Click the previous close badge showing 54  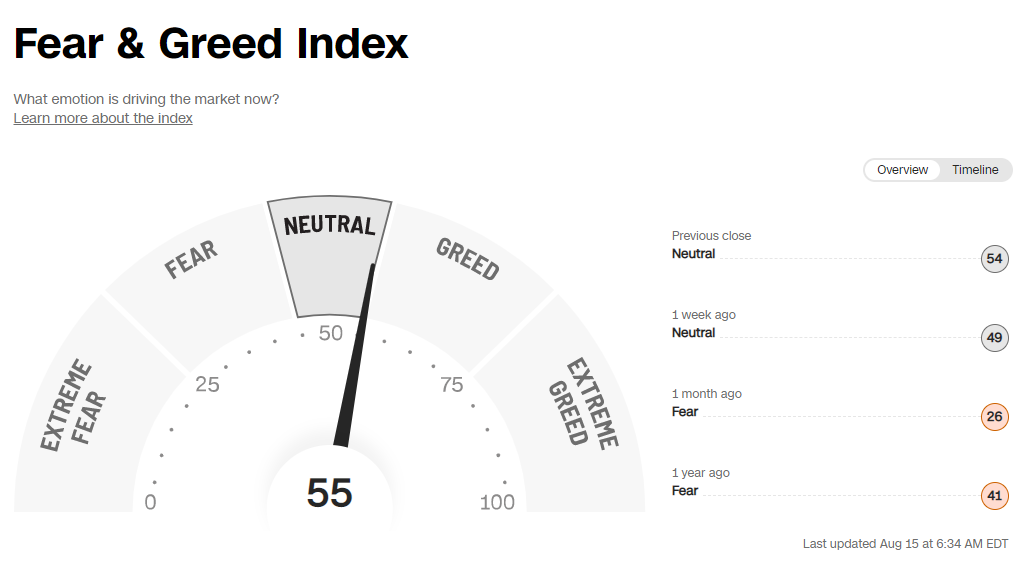[994, 259]
